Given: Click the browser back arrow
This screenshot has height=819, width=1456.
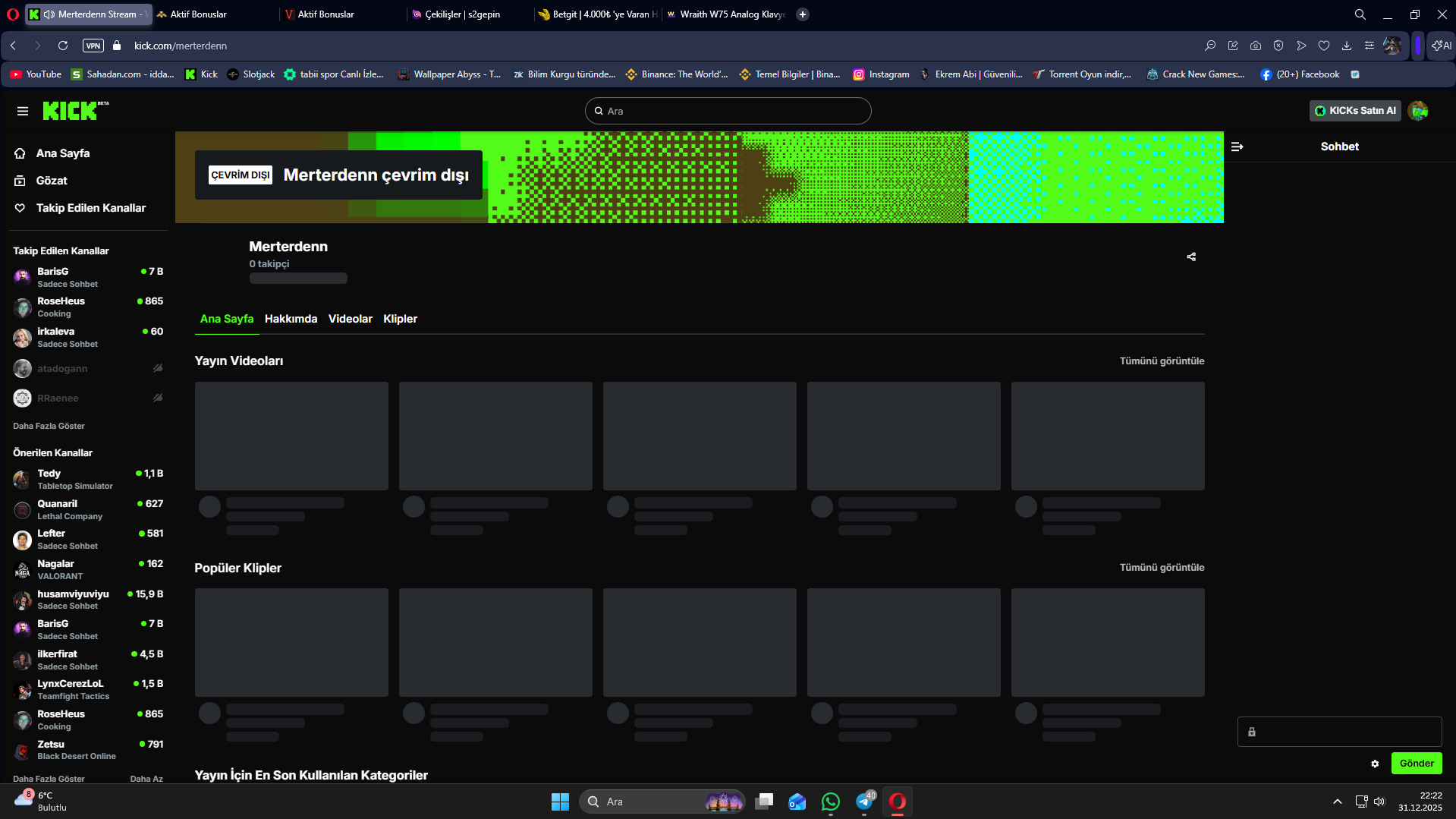Looking at the screenshot, I should (x=14, y=46).
